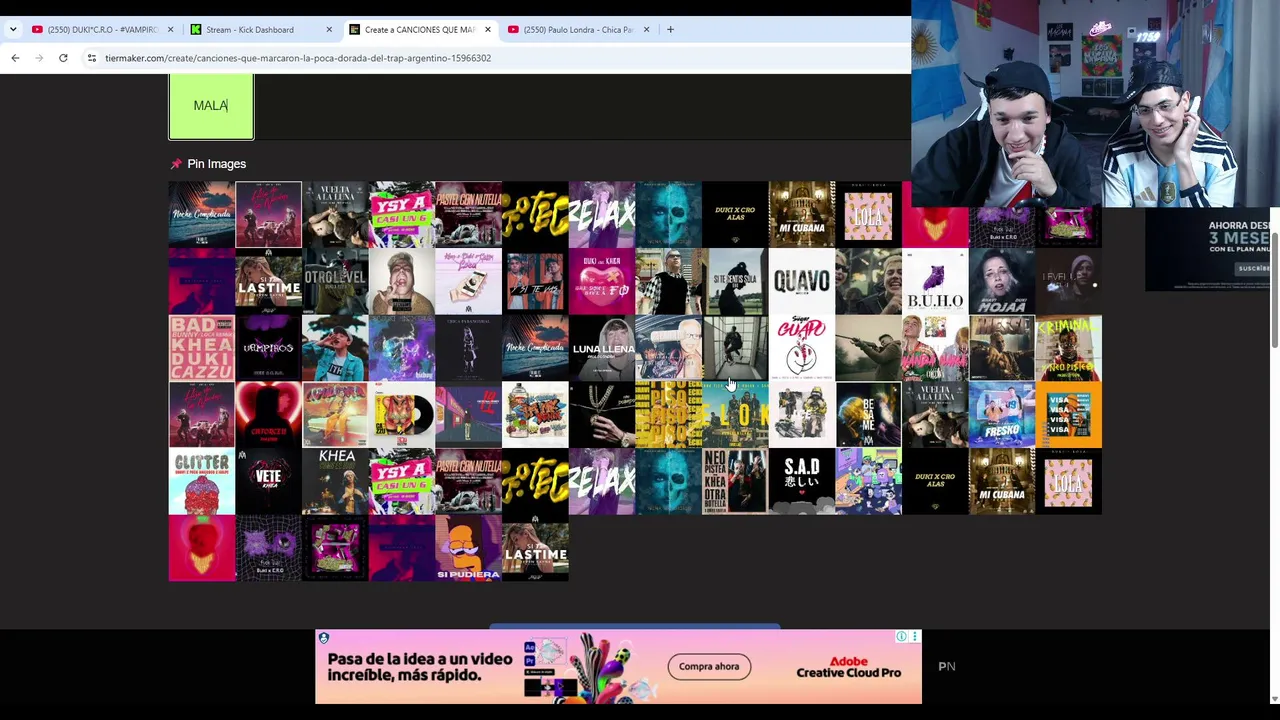Image resolution: width=1280 pixels, height=720 pixels.
Task: Choose the Vampiros cover thumbnail
Action: [268, 348]
